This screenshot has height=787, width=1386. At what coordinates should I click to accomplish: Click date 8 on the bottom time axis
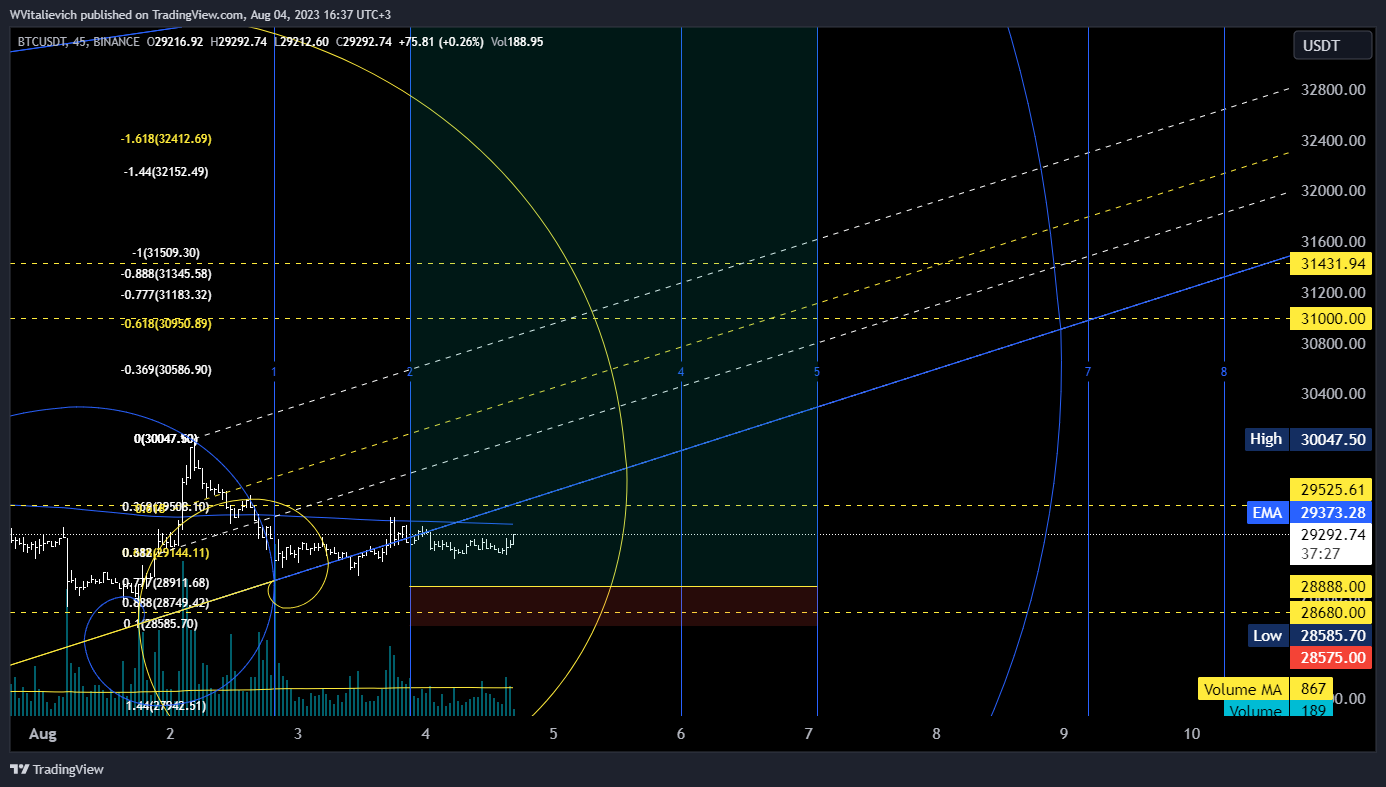click(936, 734)
